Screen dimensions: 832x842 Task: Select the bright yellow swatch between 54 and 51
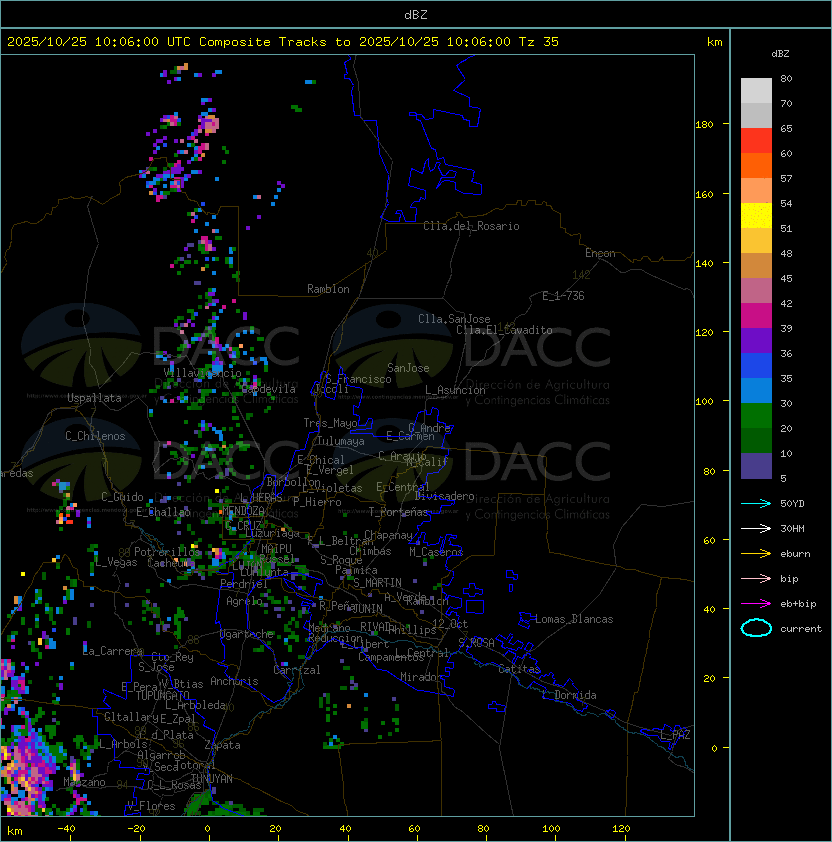coord(756,216)
